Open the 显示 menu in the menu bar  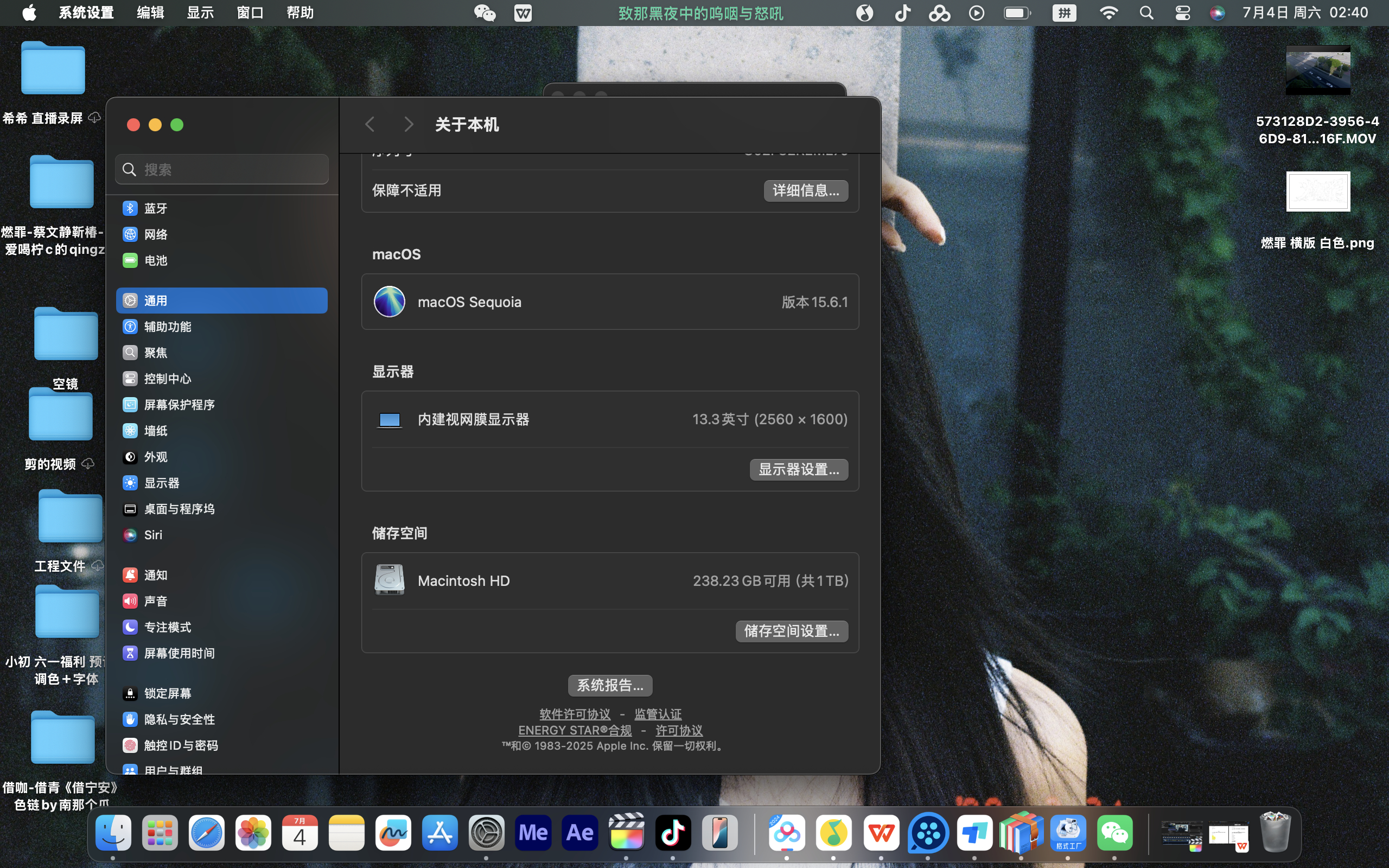(200, 12)
